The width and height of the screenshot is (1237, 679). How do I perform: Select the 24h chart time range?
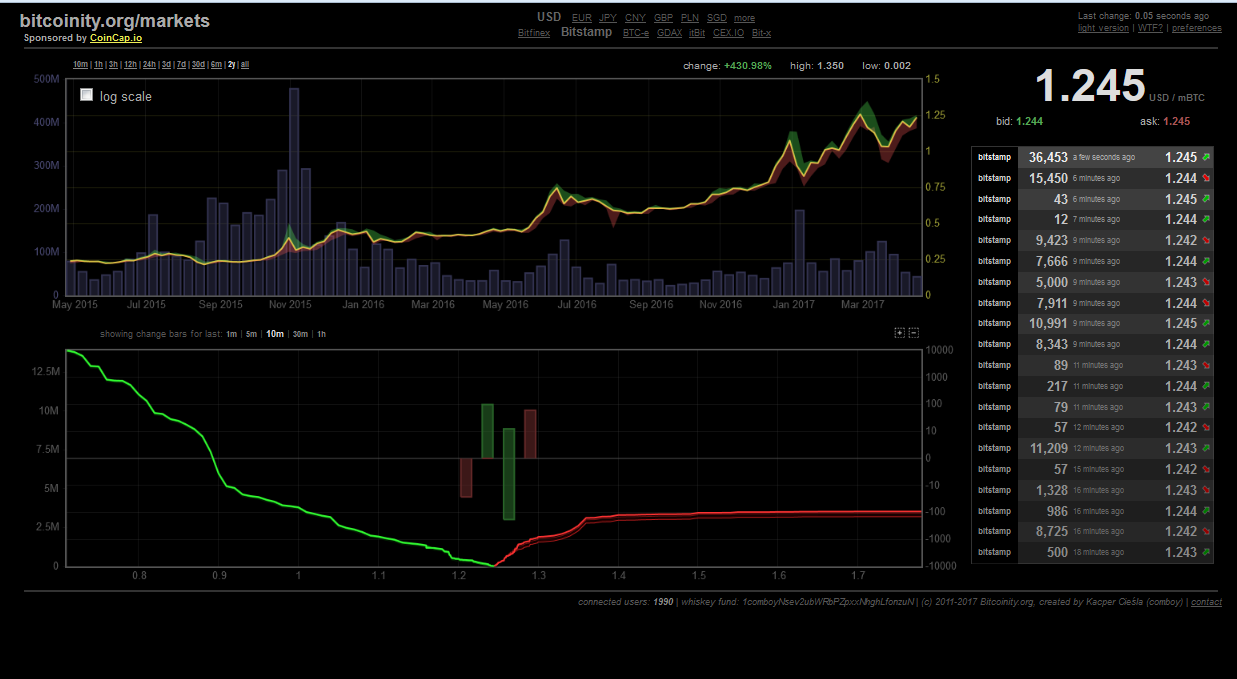click(x=149, y=63)
